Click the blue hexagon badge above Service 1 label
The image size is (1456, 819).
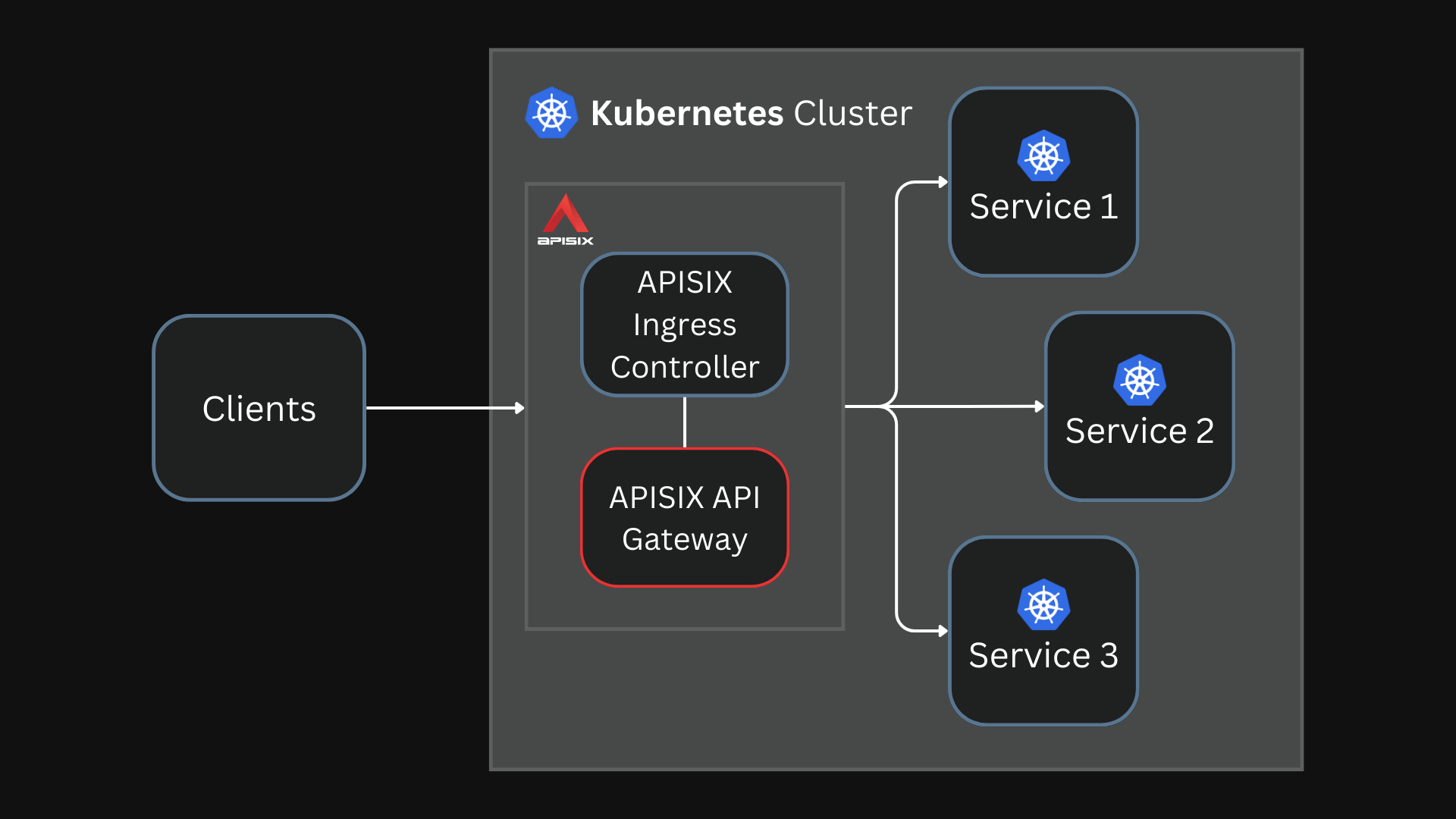[1043, 155]
